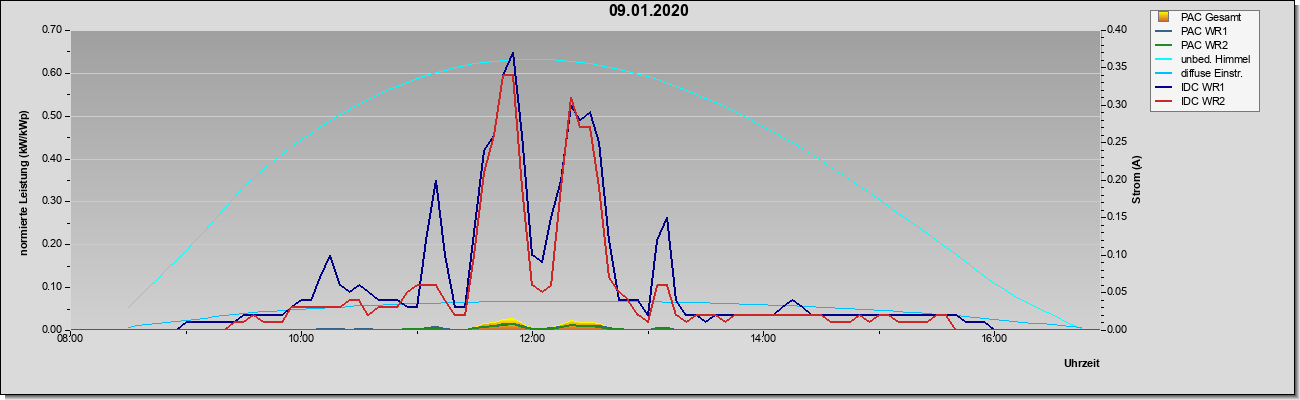Click the highest blue IDC WR1 peak near 12:00
The height and width of the screenshot is (400, 1300).
click(513, 54)
